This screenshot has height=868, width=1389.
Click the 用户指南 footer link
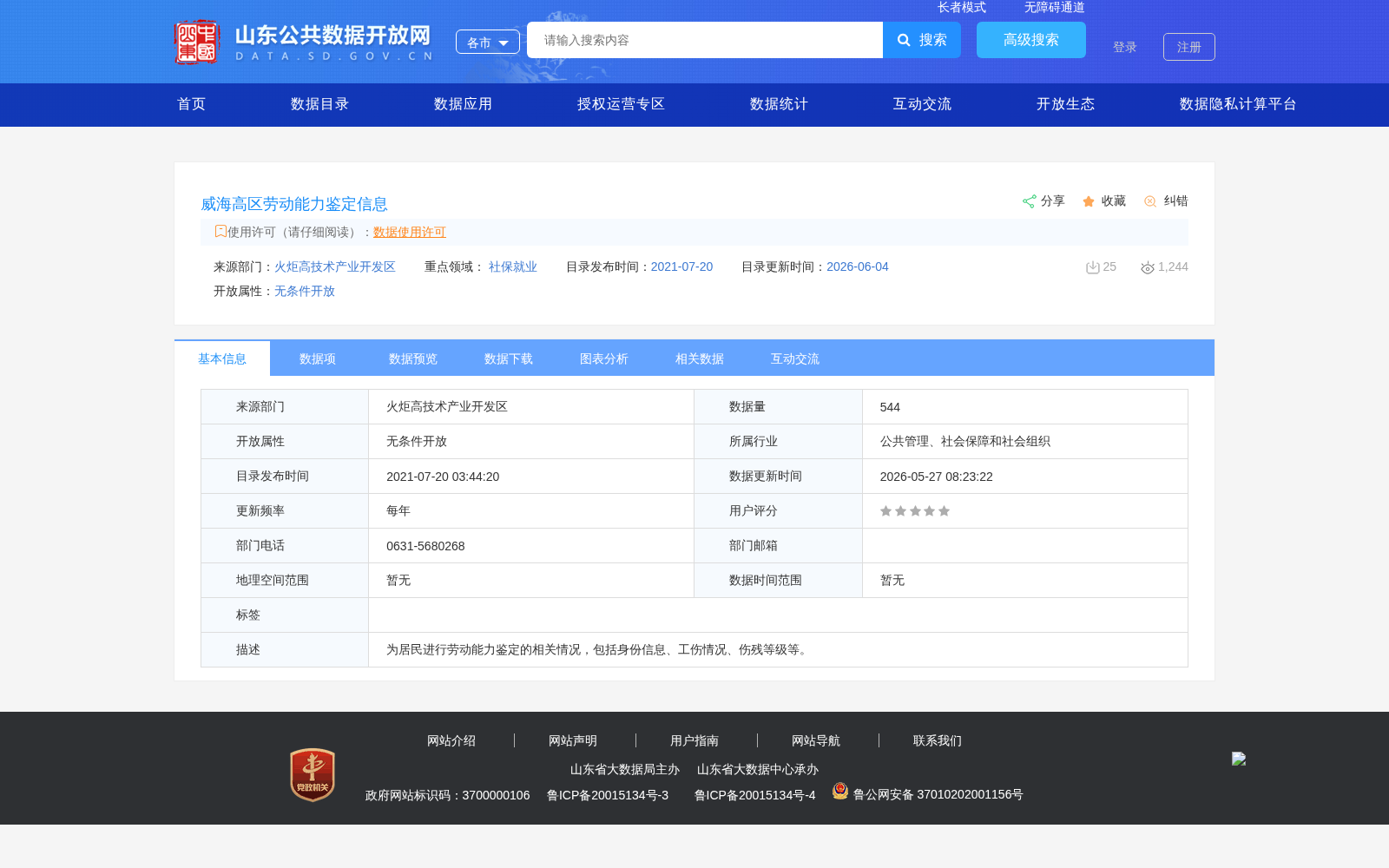point(694,740)
